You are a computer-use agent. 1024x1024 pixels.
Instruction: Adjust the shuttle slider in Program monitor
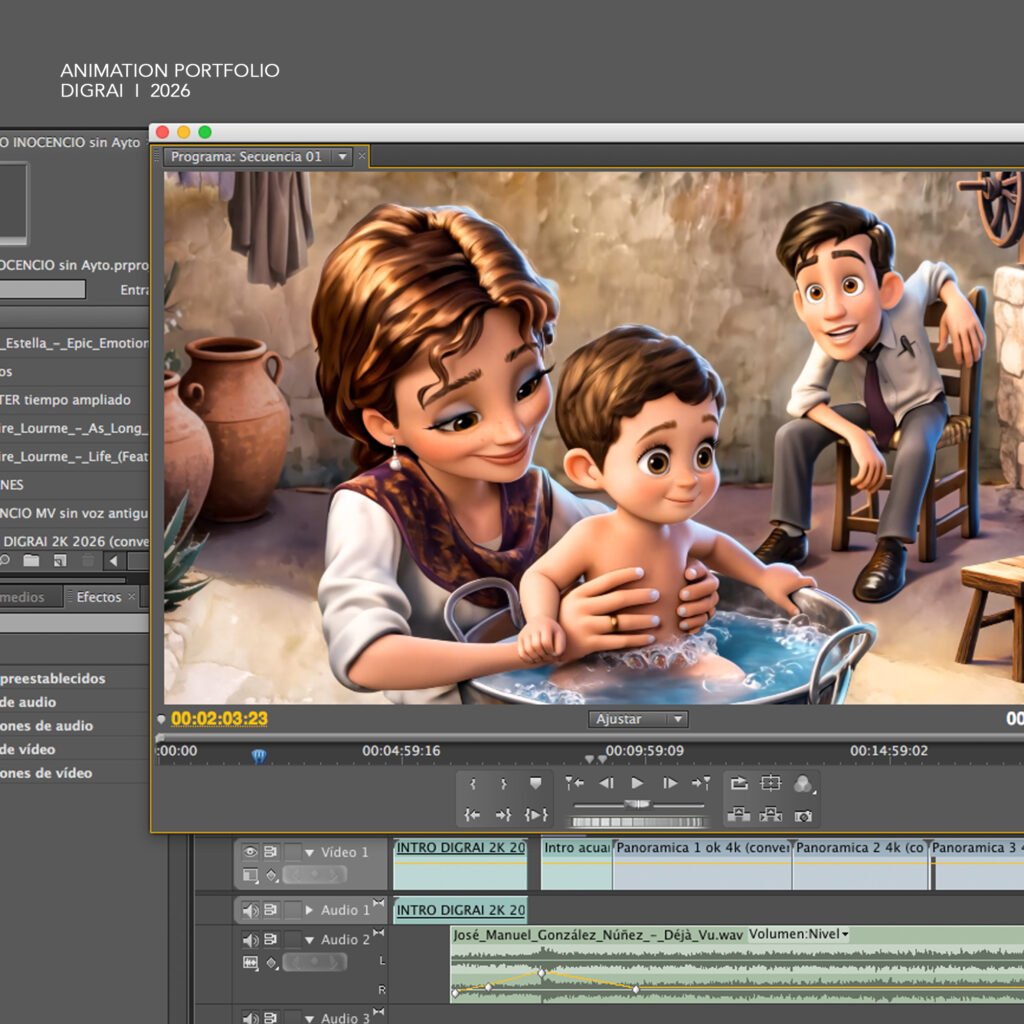(x=637, y=804)
